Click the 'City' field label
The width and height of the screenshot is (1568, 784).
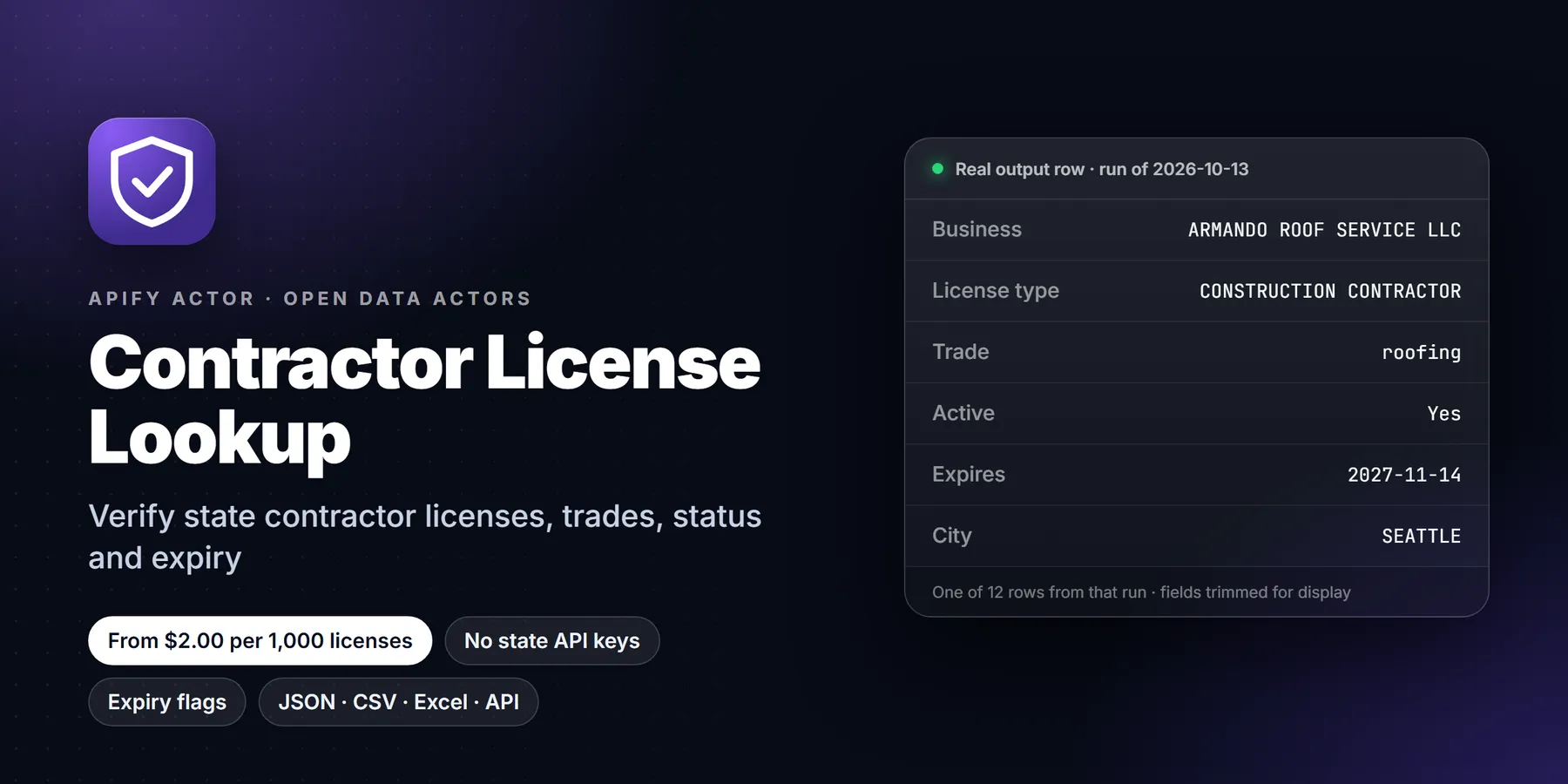click(x=951, y=536)
